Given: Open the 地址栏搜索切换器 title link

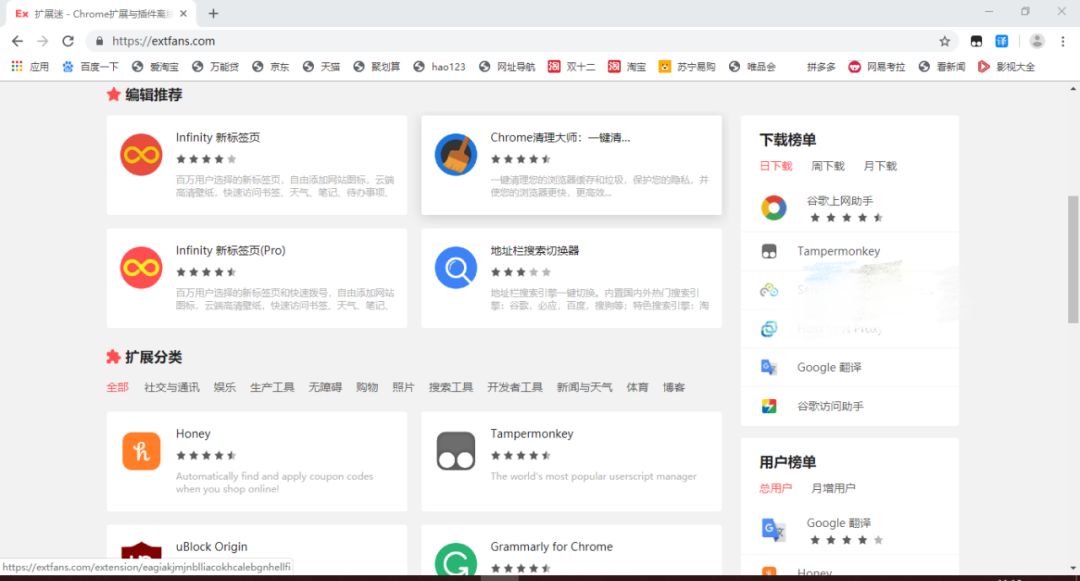Looking at the screenshot, I should pyautogui.click(x=534, y=251).
